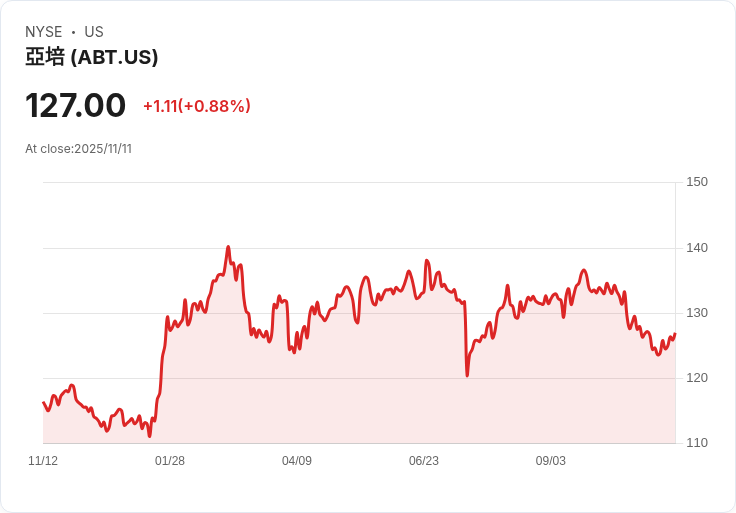Click the lowest point of the line before 01/28
Viewport: 736px width, 513px height.
[x=150, y=436]
